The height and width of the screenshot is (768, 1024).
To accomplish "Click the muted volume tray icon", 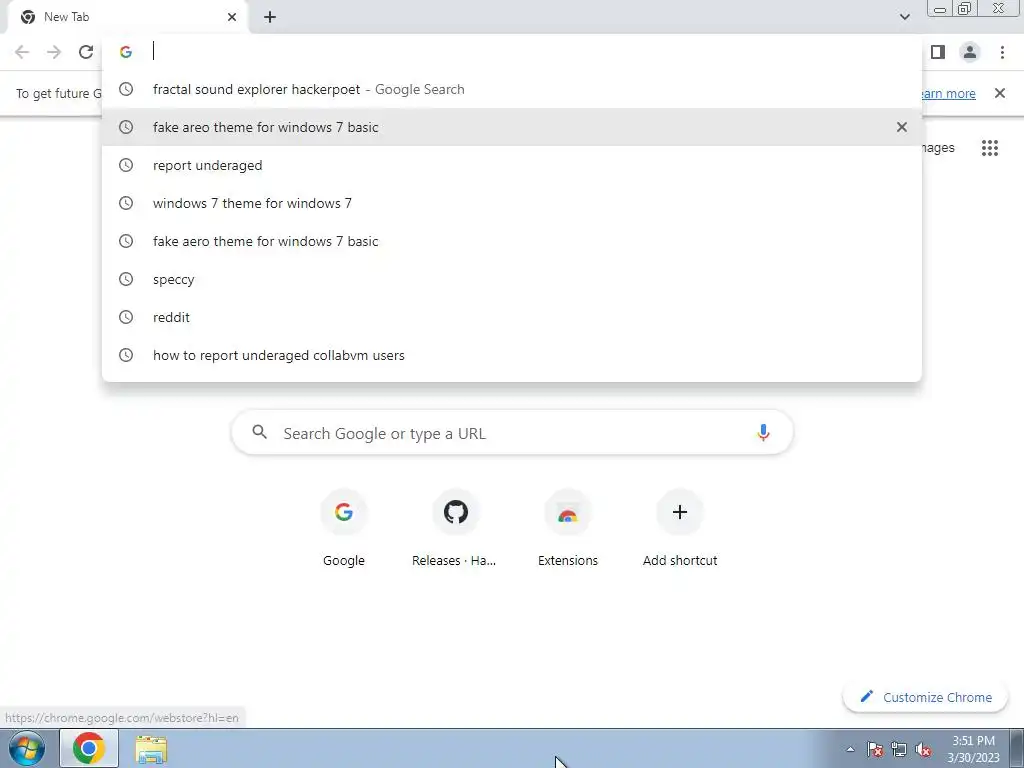I will point(923,749).
